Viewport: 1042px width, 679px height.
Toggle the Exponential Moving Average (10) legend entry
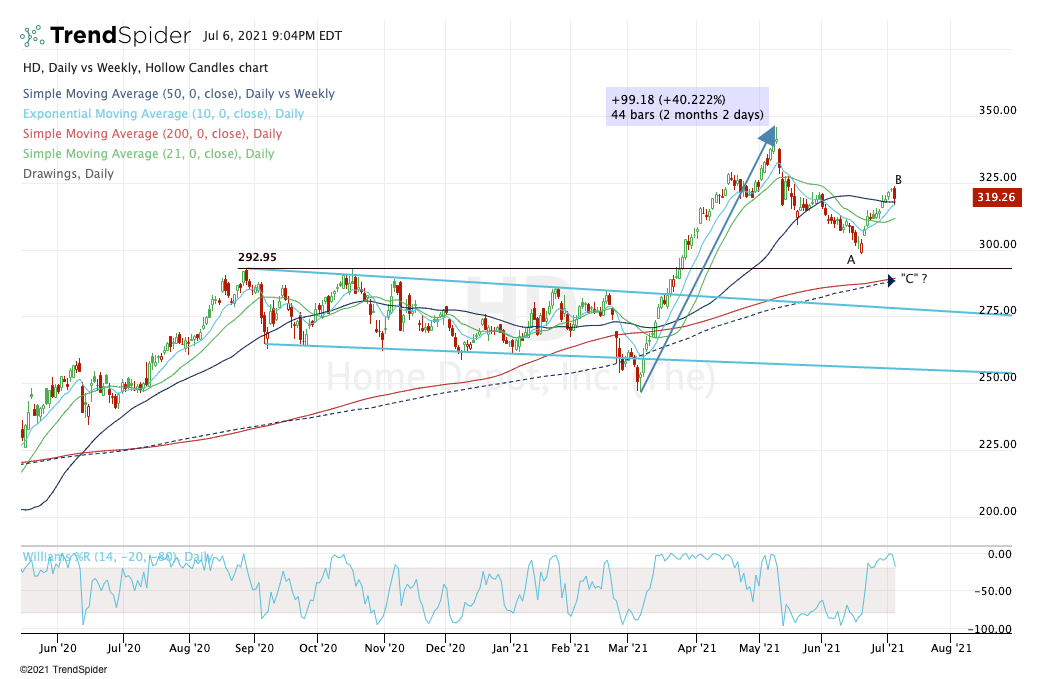coord(162,114)
